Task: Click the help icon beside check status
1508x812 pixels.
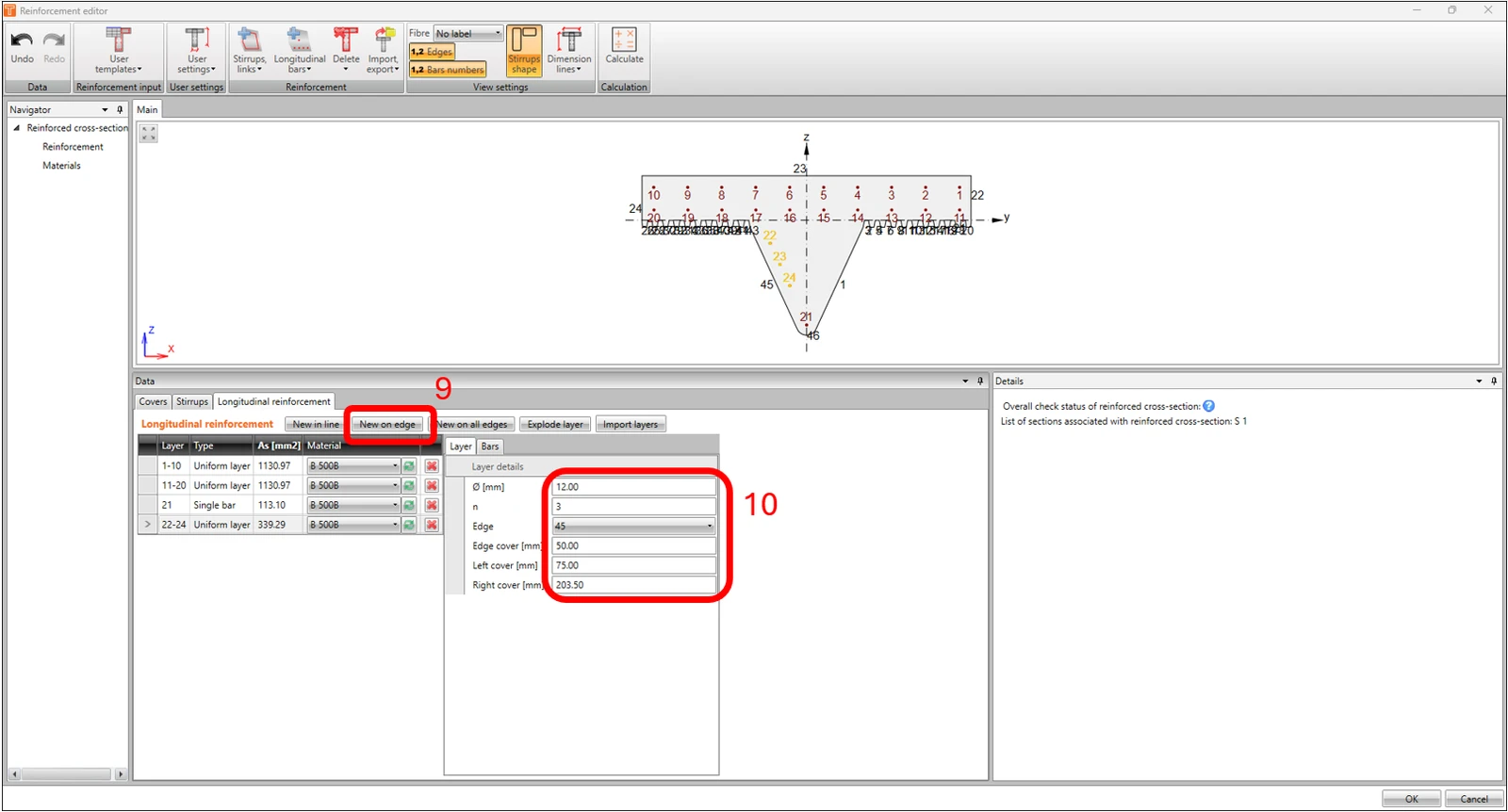Action: [x=1209, y=407]
